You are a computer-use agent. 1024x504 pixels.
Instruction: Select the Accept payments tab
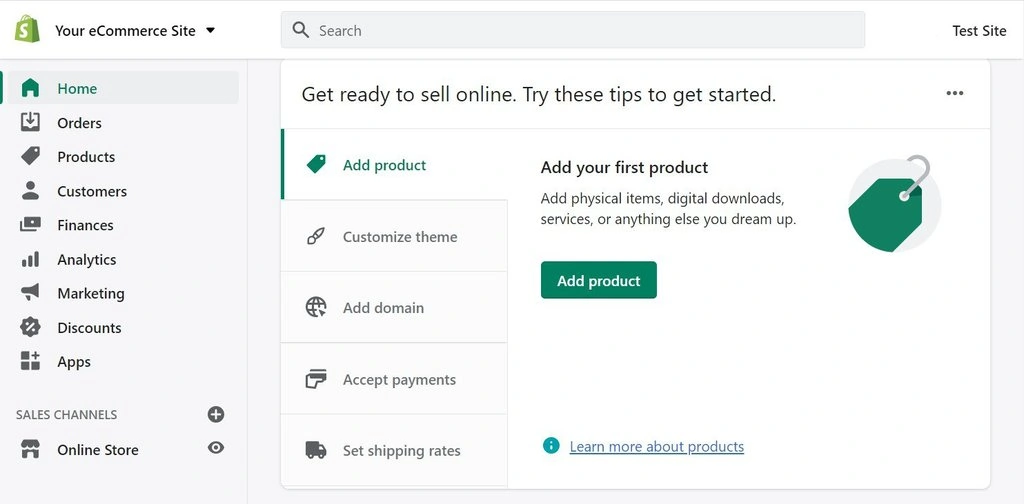394,379
